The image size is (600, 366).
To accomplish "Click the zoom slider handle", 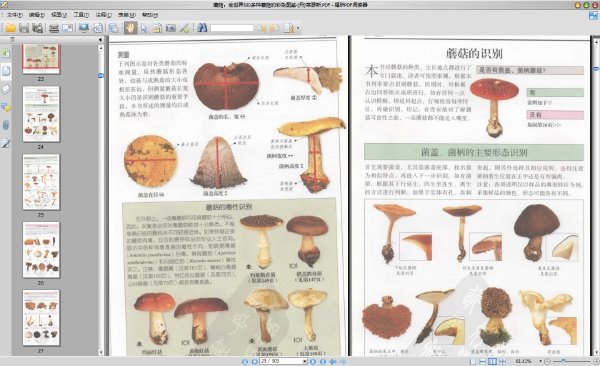I will click(x=563, y=361).
